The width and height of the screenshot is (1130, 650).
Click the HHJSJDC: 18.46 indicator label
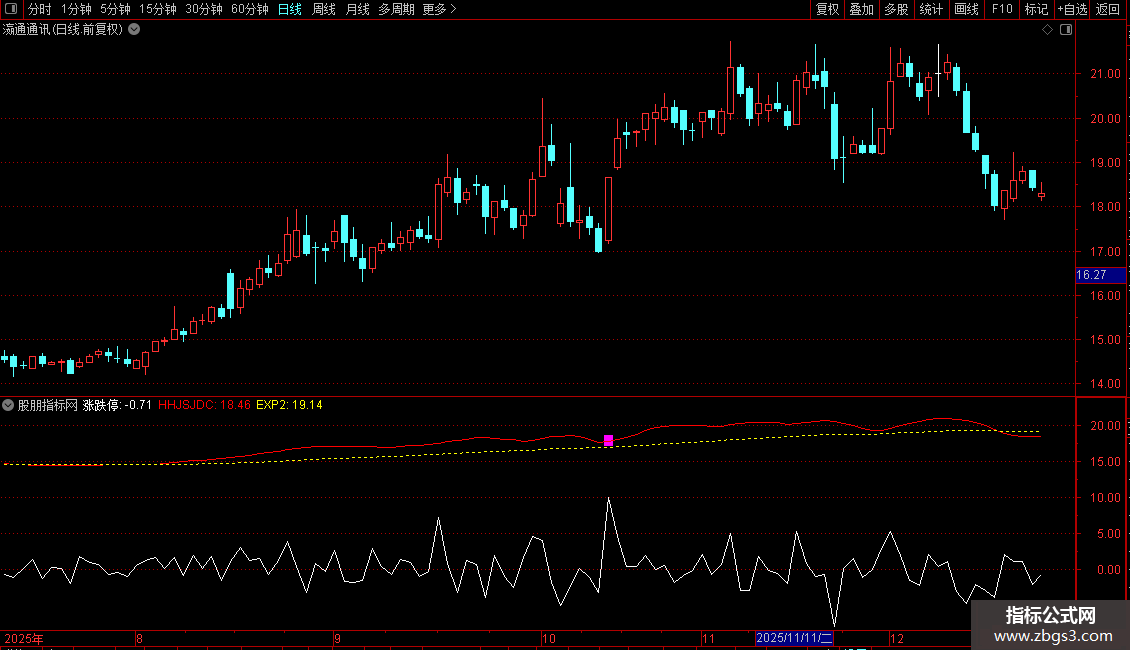pos(204,405)
